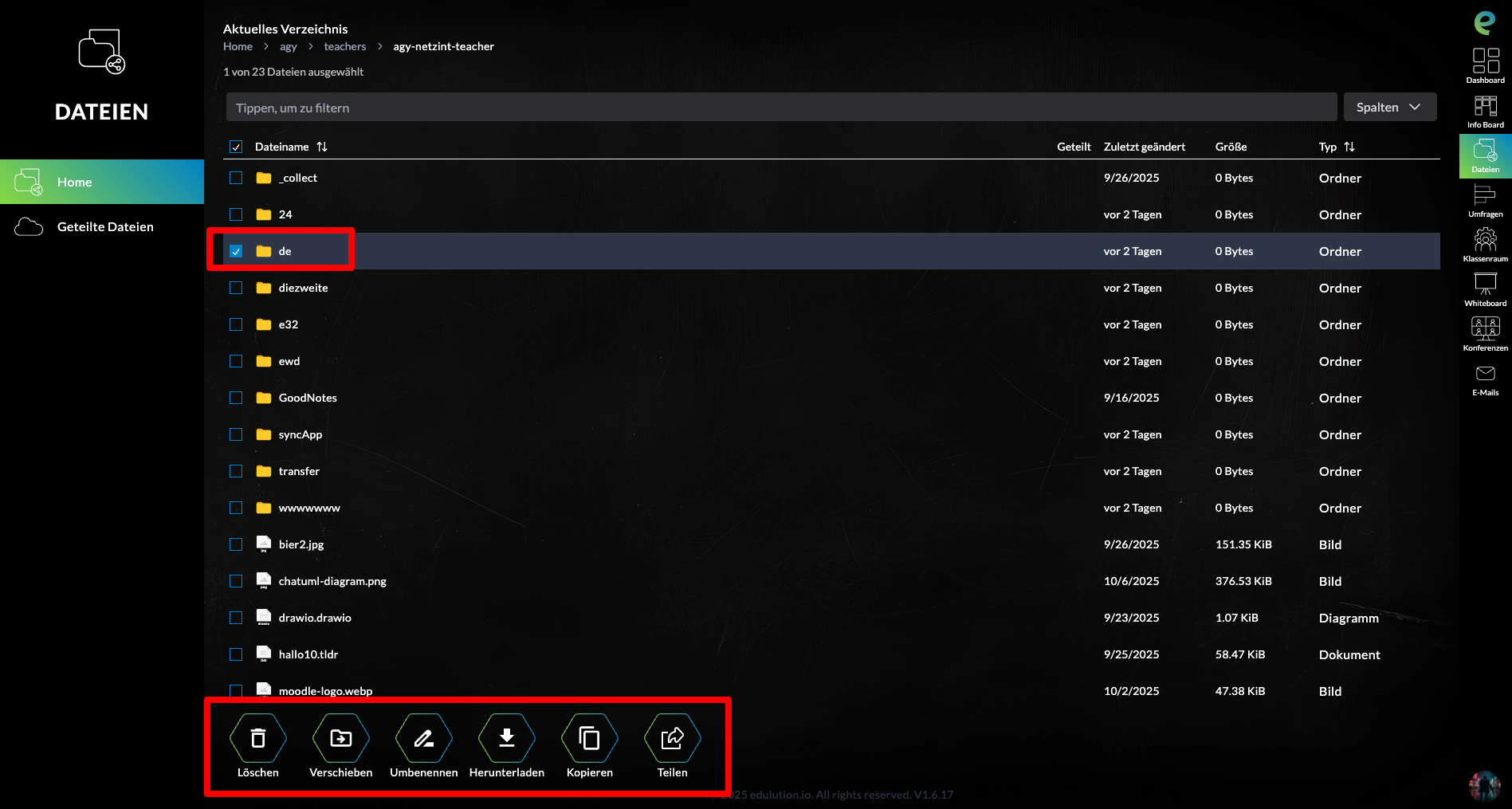The image size is (1512, 809).
Task: Tick the checkbox for GoodNotes folder
Action: [236, 398]
